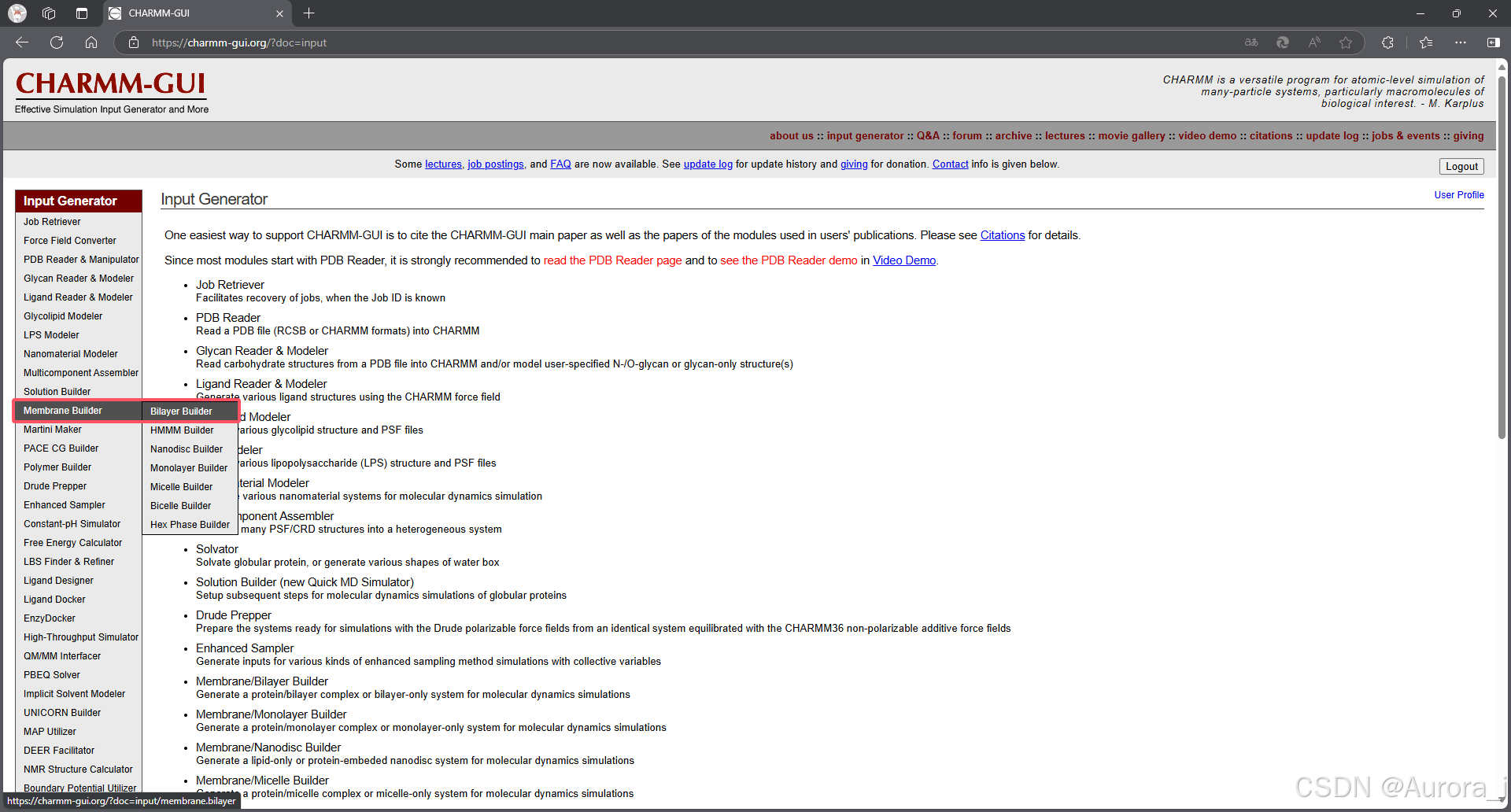Click the Logout button
The image size is (1511, 812).
pos(1461,167)
